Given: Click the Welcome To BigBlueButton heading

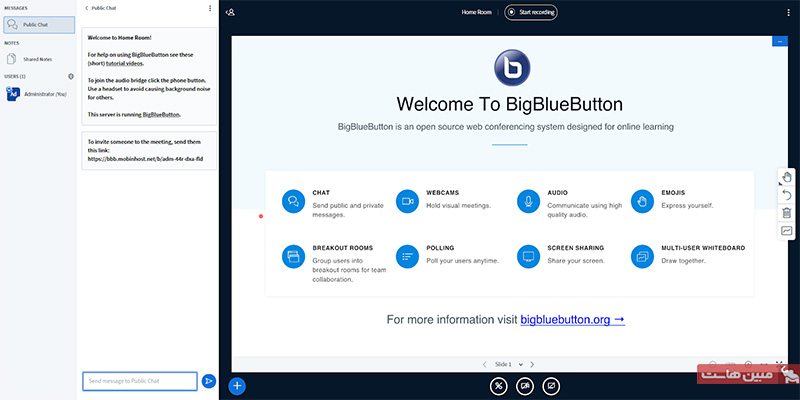Looking at the screenshot, I should [510, 104].
